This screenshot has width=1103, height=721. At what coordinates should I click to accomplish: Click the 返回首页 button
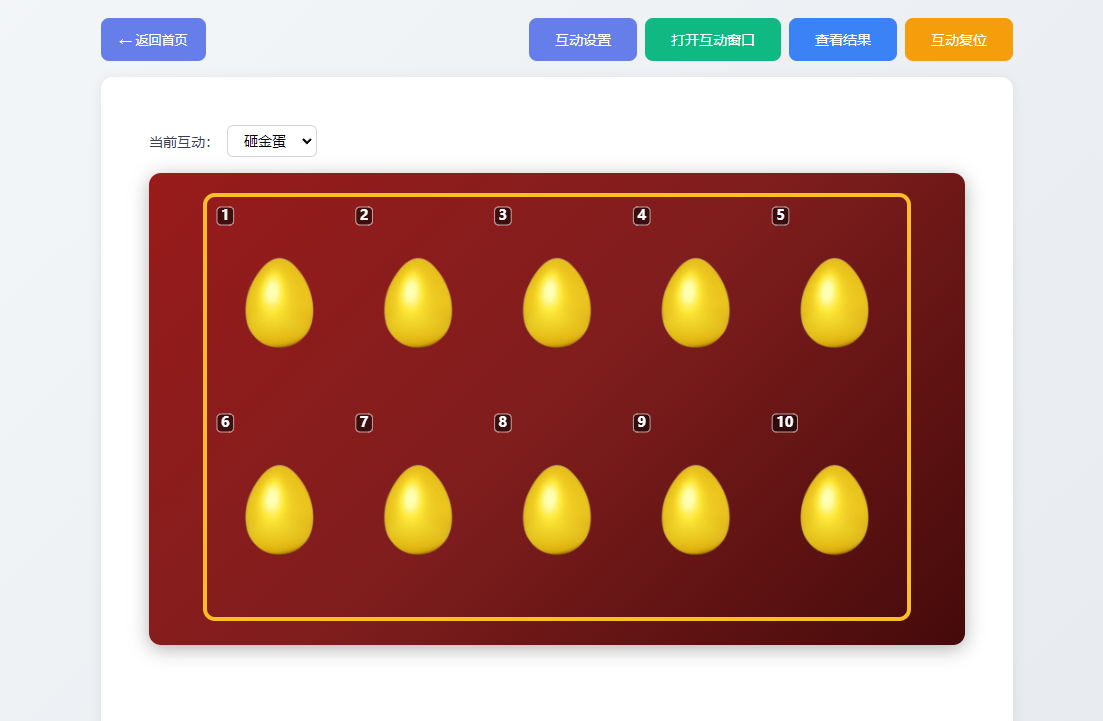(153, 40)
